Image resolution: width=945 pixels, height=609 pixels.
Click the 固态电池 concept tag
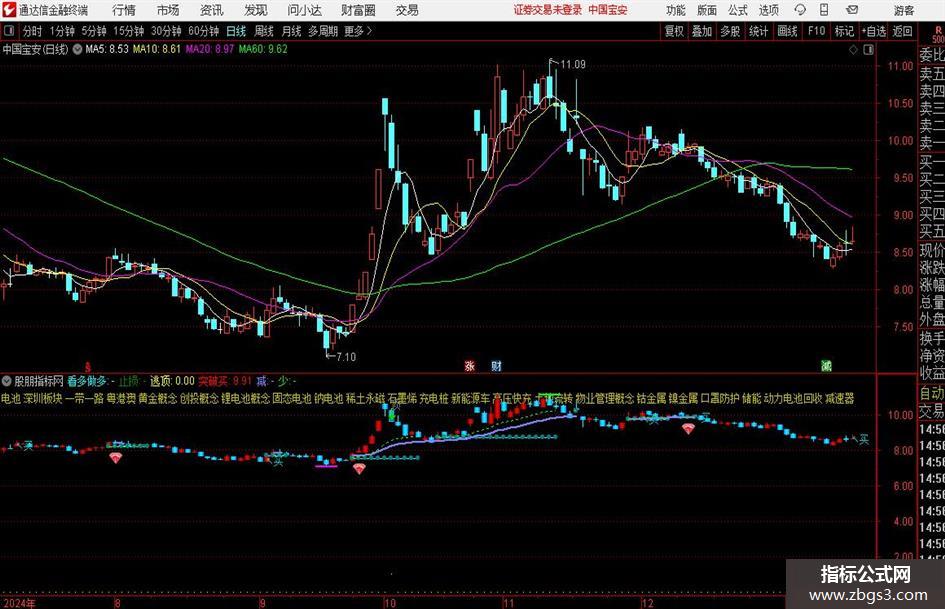click(292, 399)
